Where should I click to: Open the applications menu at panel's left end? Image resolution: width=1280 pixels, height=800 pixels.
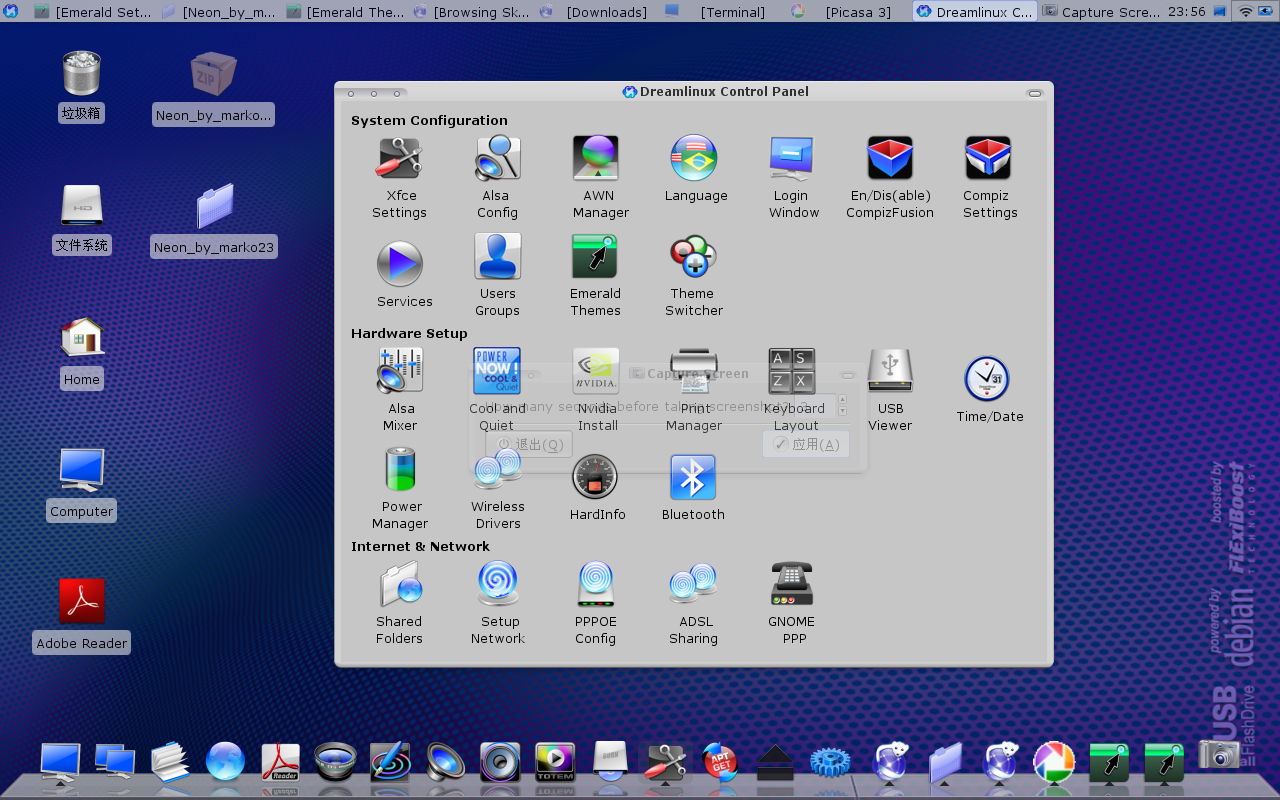11,12
